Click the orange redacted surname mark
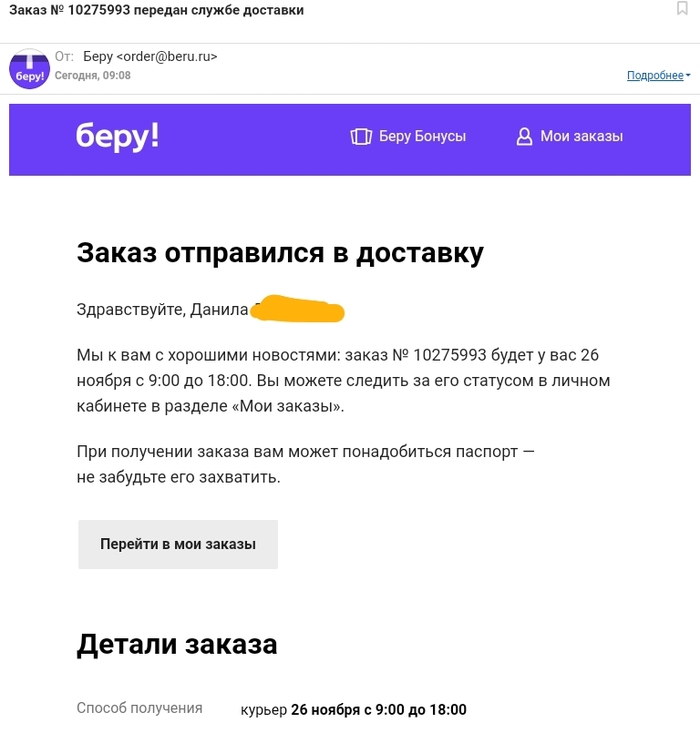This screenshot has width=700, height=733. (298, 311)
